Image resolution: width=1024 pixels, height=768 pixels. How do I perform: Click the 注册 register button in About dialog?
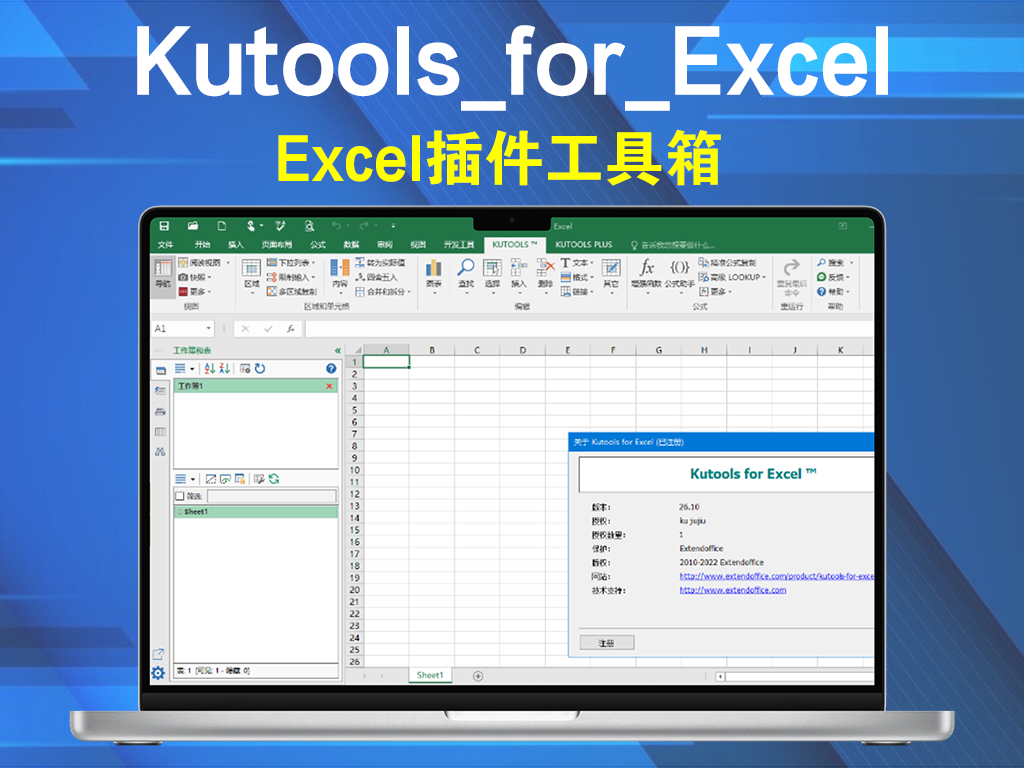pos(607,643)
